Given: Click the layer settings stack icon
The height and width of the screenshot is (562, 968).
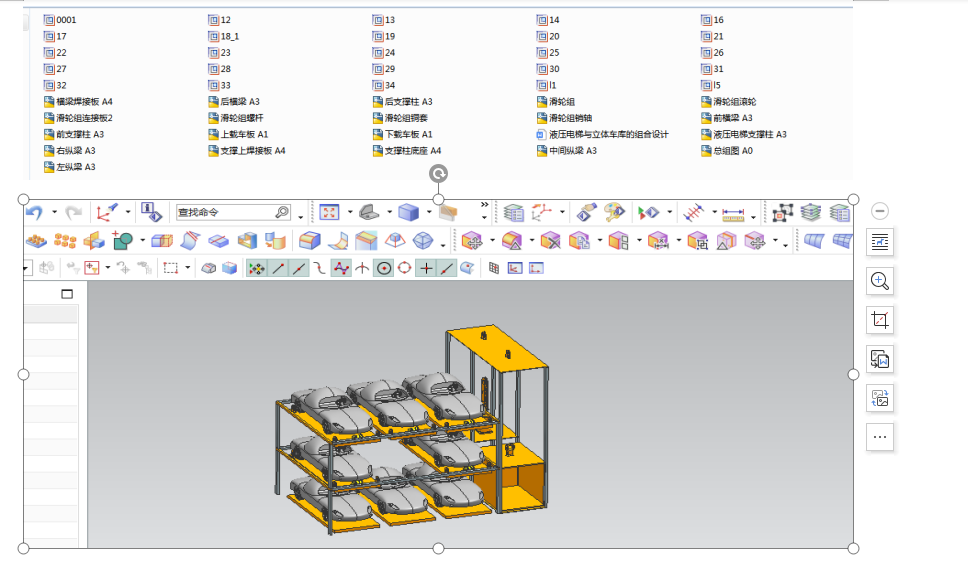Looking at the screenshot, I should pos(513,213).
